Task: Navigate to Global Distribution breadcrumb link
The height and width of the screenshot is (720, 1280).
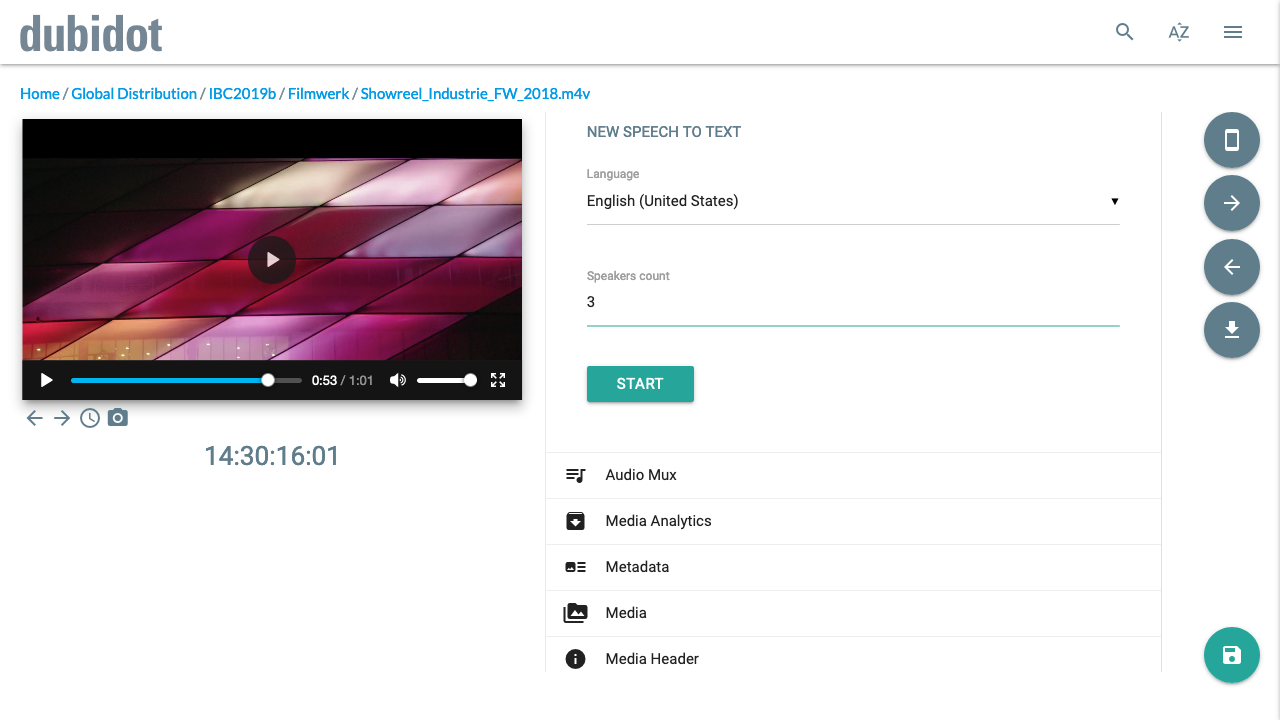Action: pos(134,94)
